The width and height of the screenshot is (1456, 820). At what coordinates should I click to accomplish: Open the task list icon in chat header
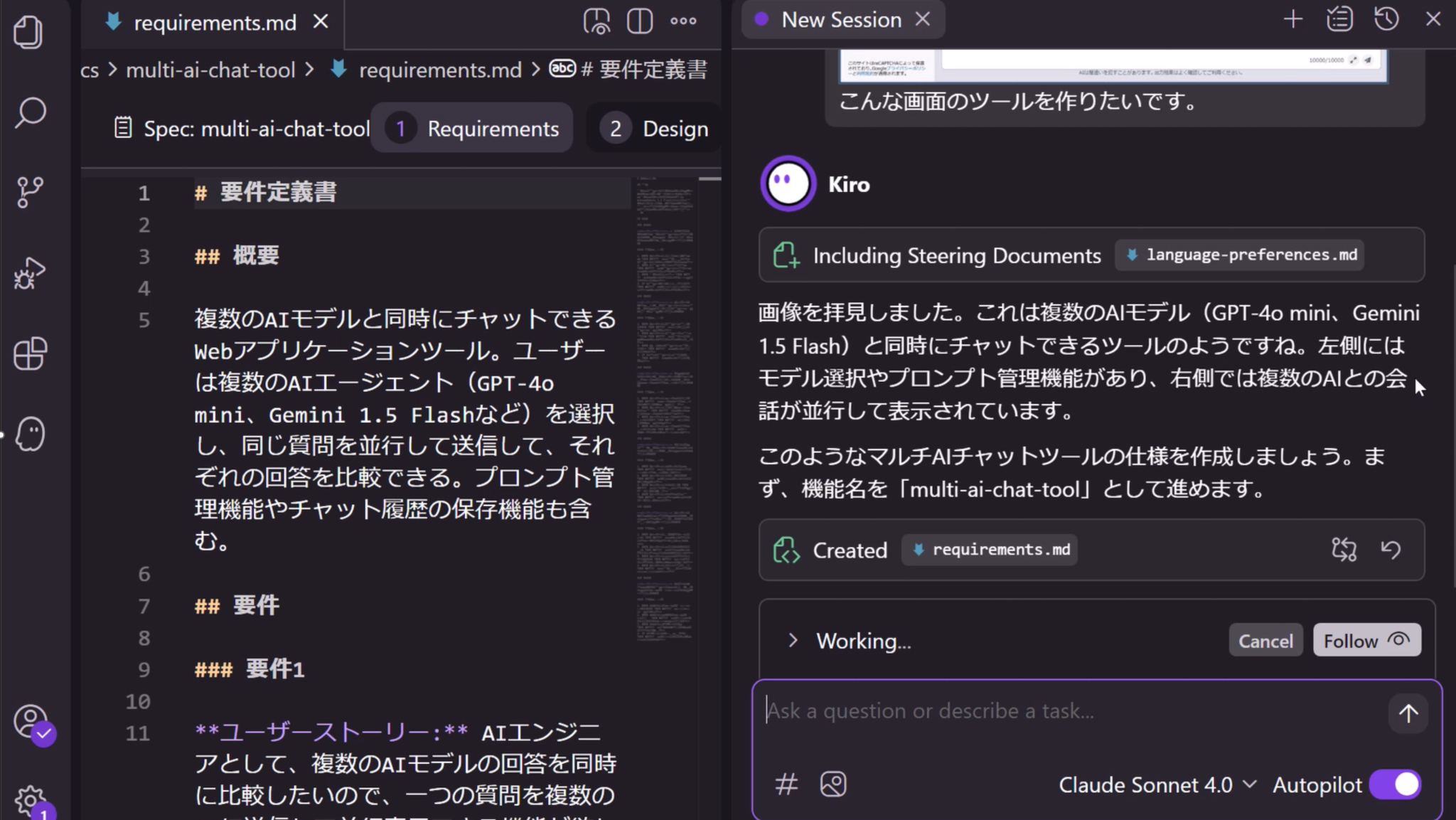point(1339,19)
